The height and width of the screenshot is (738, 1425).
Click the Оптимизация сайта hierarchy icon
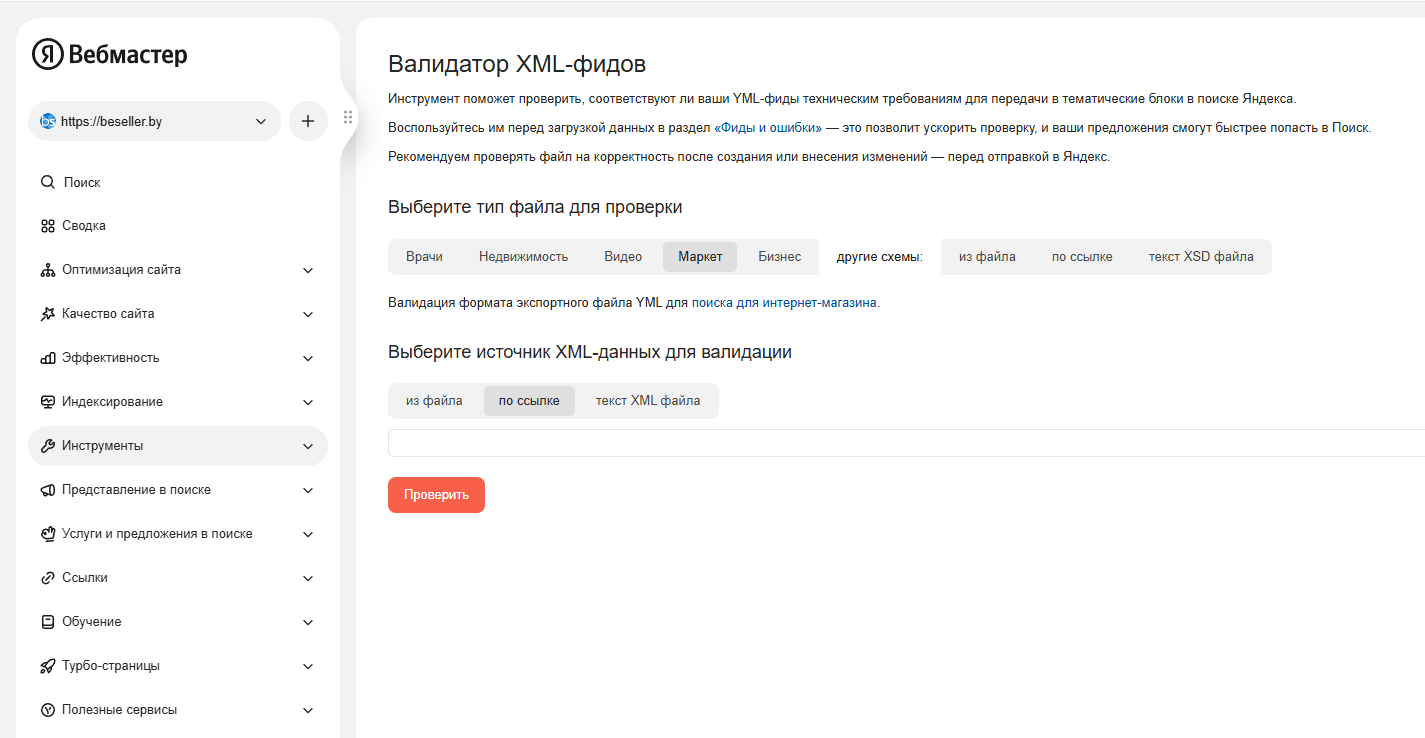coord(47,270)
